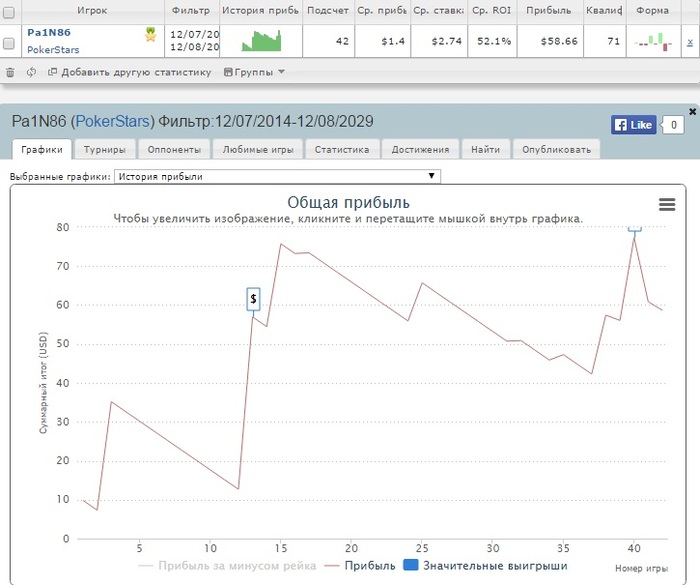700x585 pixels.
Task: Click the 52.1% ROI cell
Action: click(492, 41)
